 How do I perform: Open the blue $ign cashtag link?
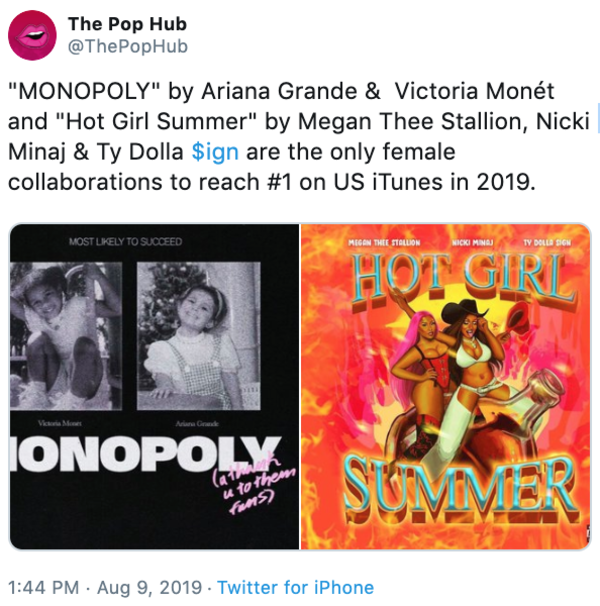[x=215, y=152]
